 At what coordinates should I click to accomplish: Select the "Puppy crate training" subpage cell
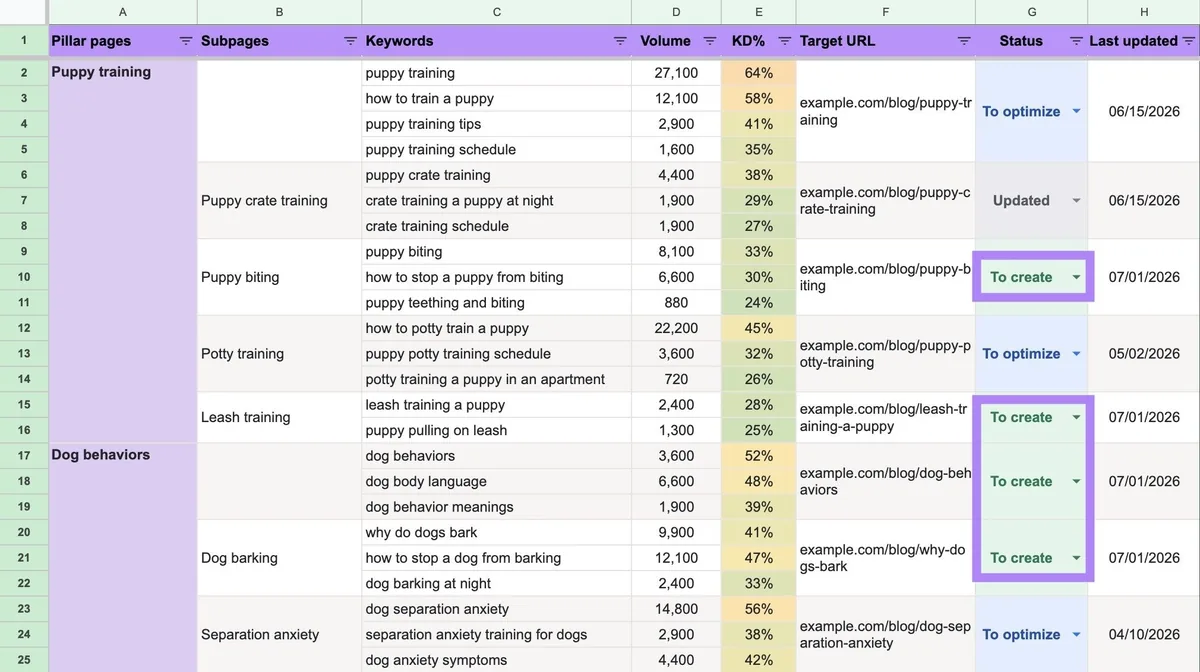[x=279, y=200]
